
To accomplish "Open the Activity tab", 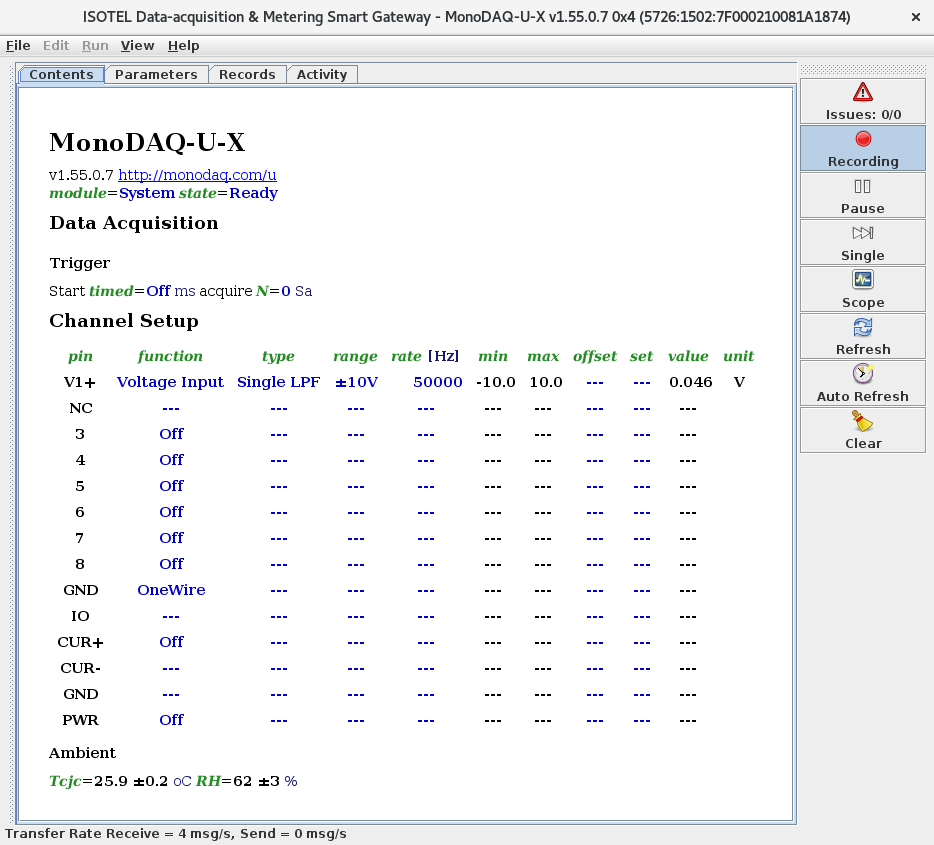I will tap(322, 74).
